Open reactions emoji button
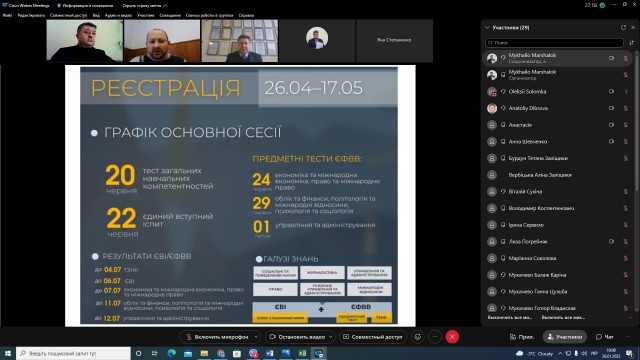 (418, 337)
